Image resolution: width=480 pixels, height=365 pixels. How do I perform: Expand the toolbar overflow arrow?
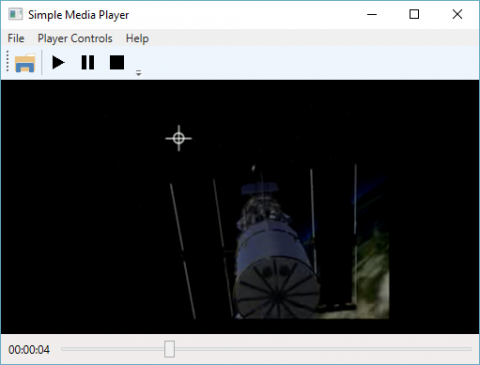139,73
